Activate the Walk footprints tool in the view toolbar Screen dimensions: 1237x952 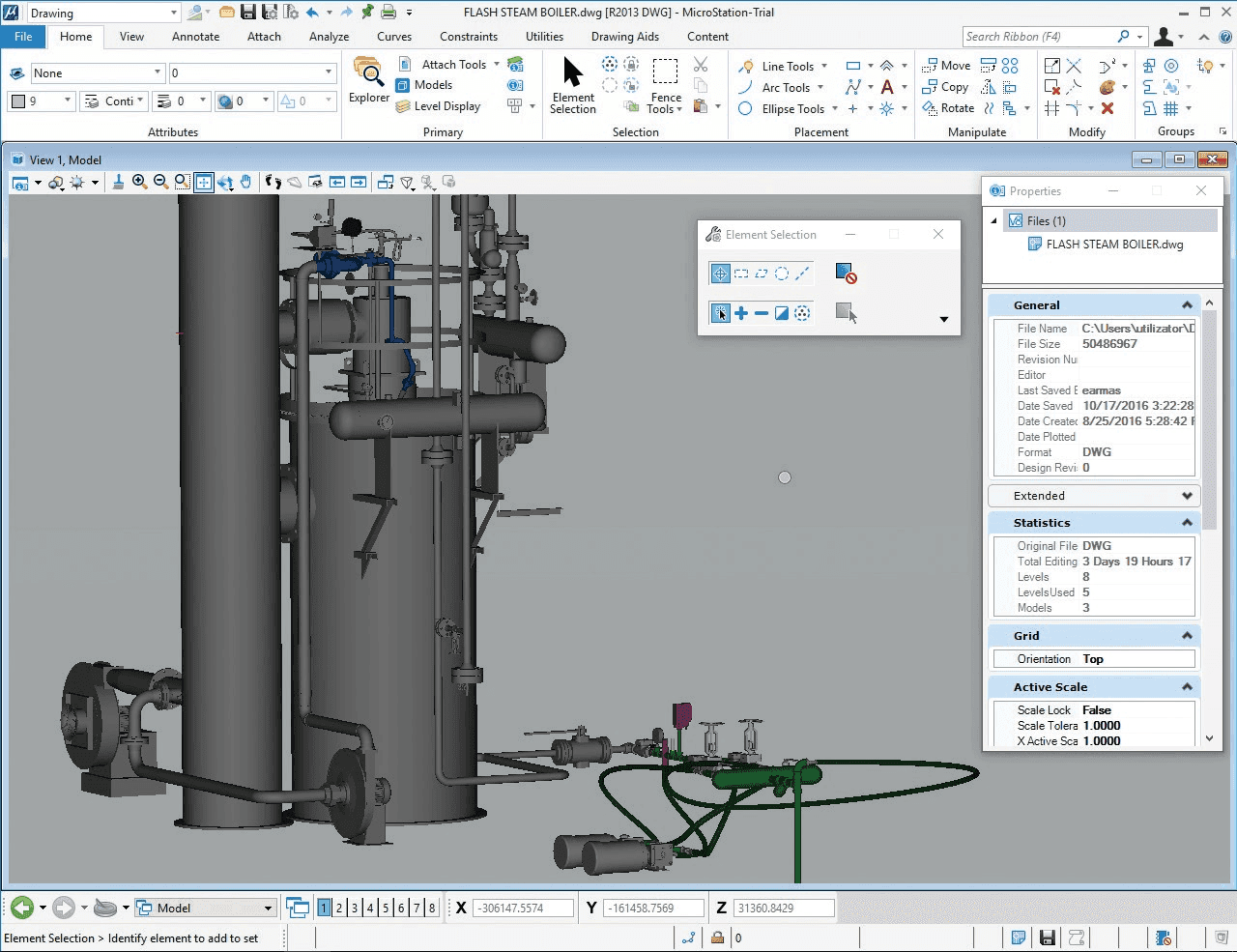(x=273, y=182)
